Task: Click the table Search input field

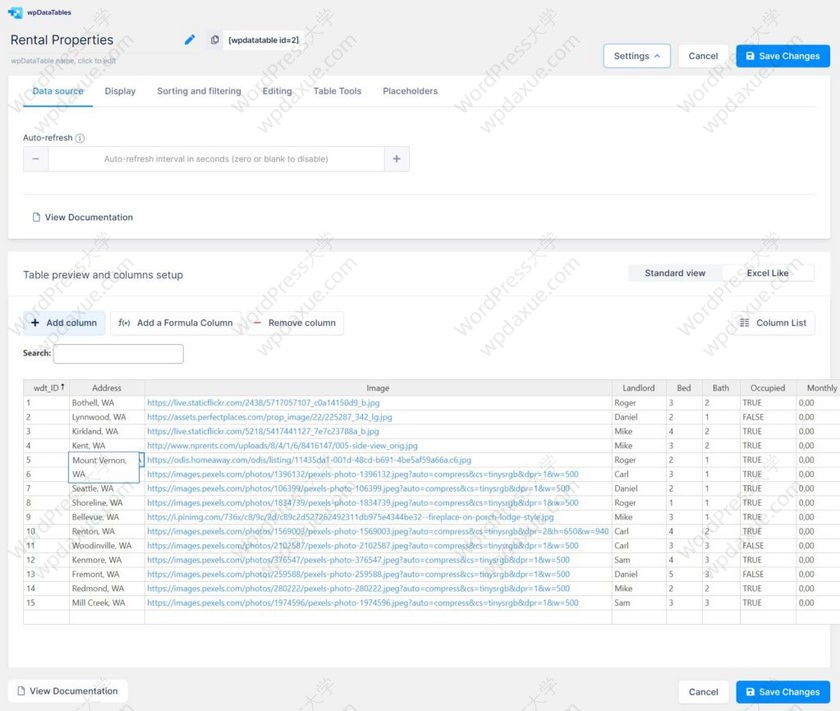Action: tap(118, 354)
